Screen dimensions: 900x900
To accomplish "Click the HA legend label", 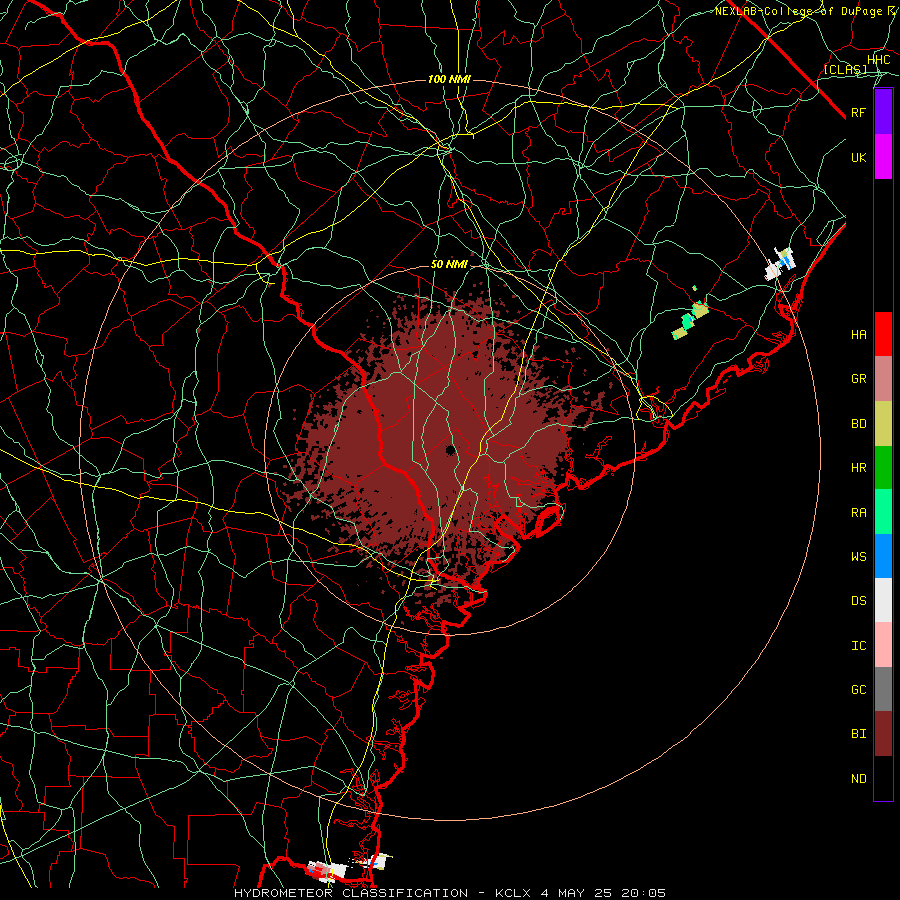I will point(858,335).
